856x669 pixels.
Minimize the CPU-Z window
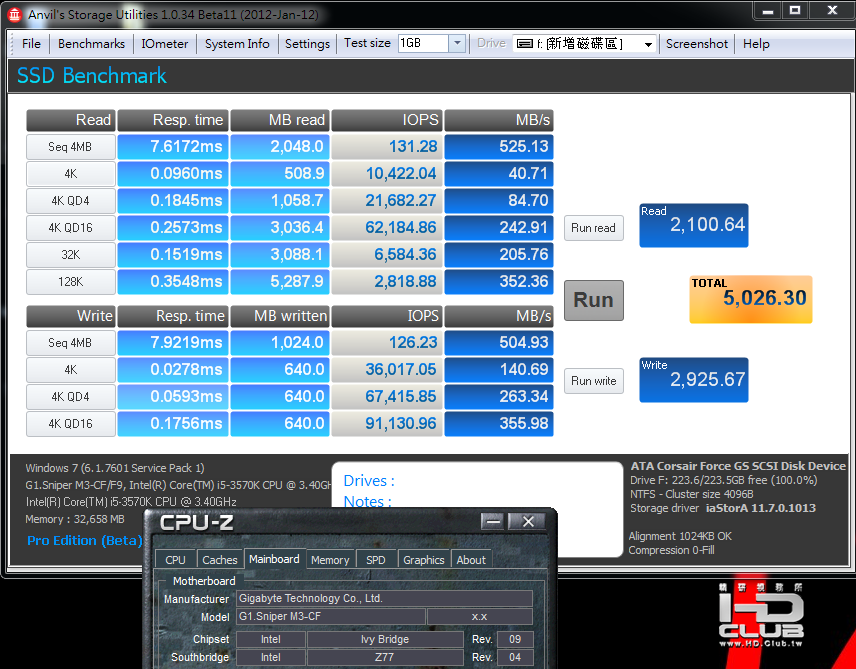pyautogui.click(x=494, y=522)
